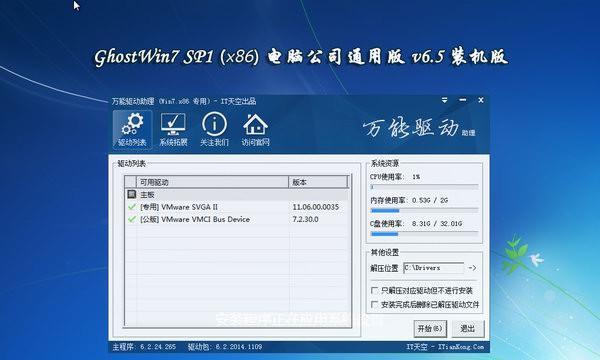Click the 开始 start button

[430, 329]
